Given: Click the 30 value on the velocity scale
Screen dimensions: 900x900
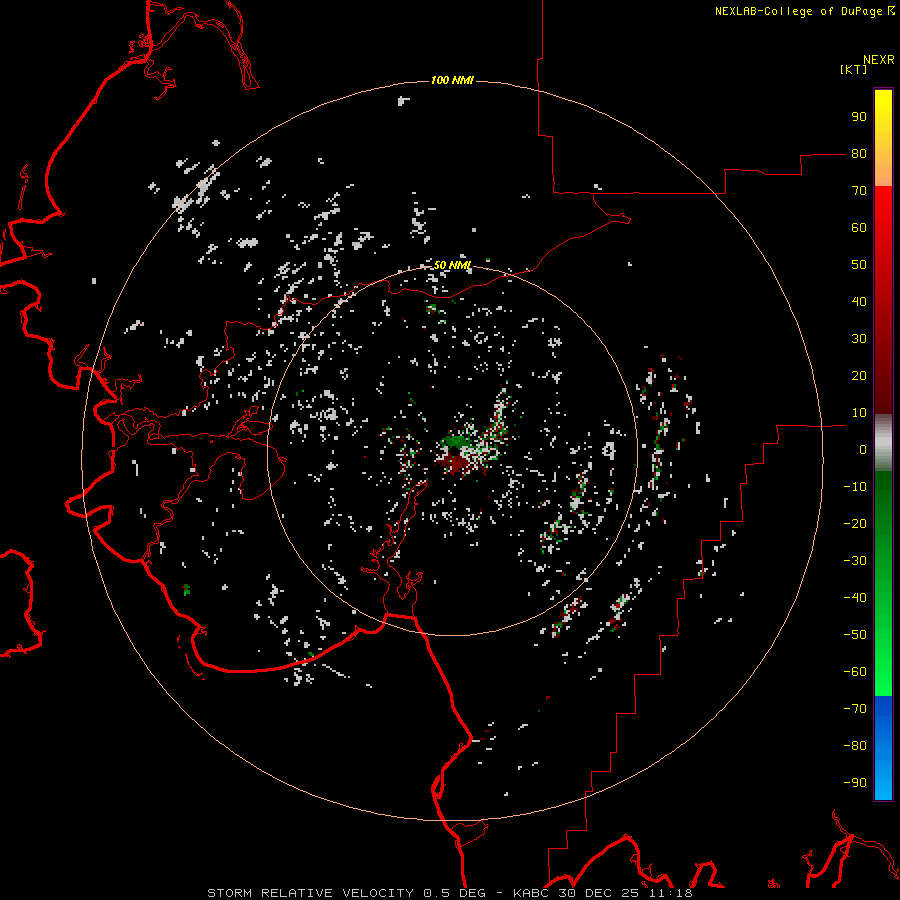Looking at the screenshot, I should click(859, 339).
